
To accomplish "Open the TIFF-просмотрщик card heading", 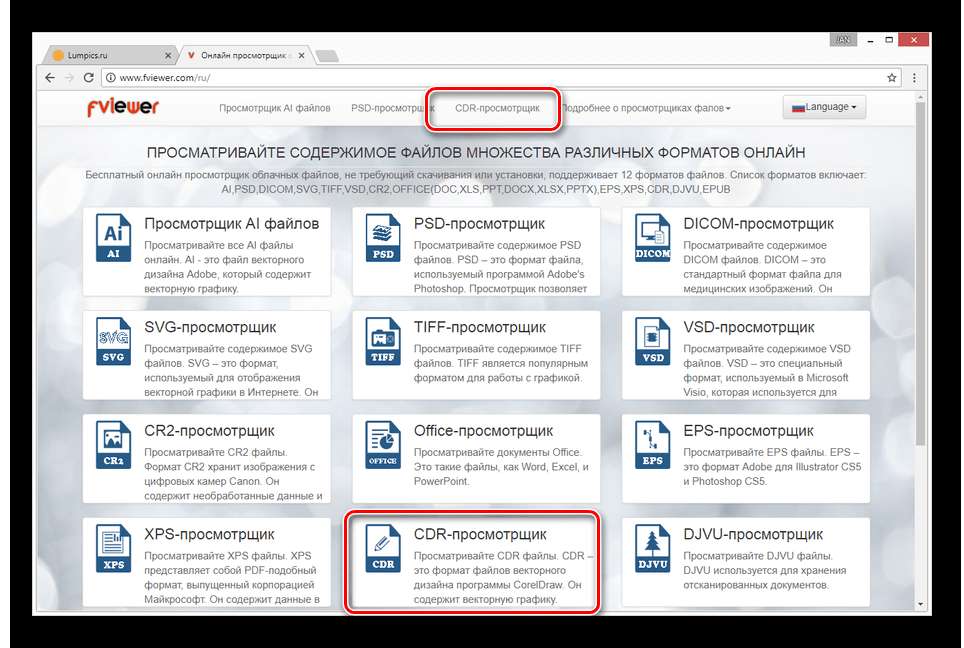I will [480, 327].
